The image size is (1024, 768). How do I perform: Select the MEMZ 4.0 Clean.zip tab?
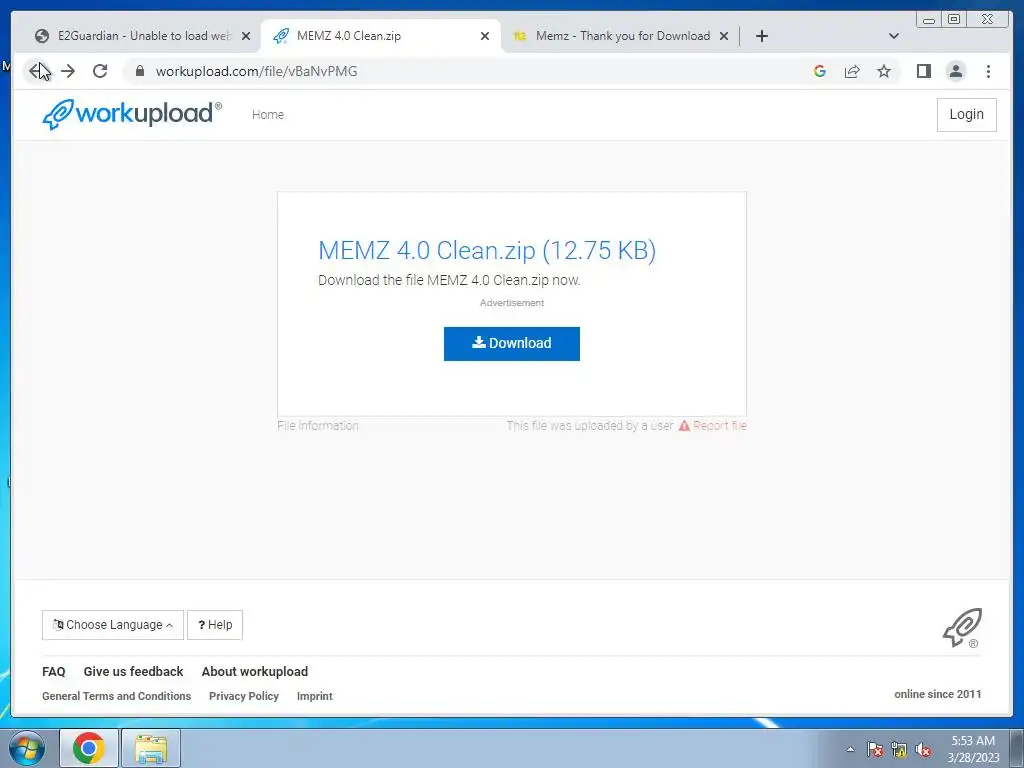[x=381, y=36]
